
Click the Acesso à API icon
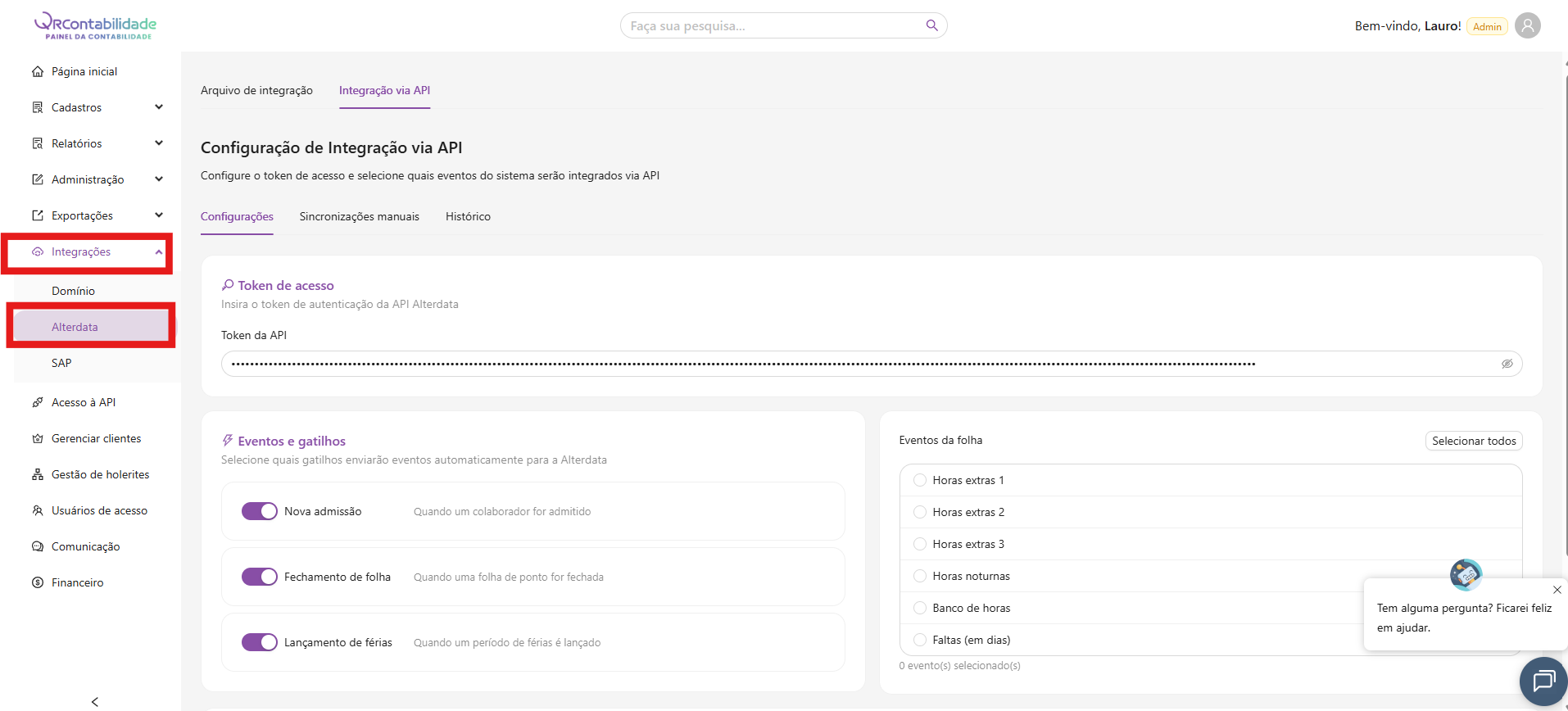38,402
